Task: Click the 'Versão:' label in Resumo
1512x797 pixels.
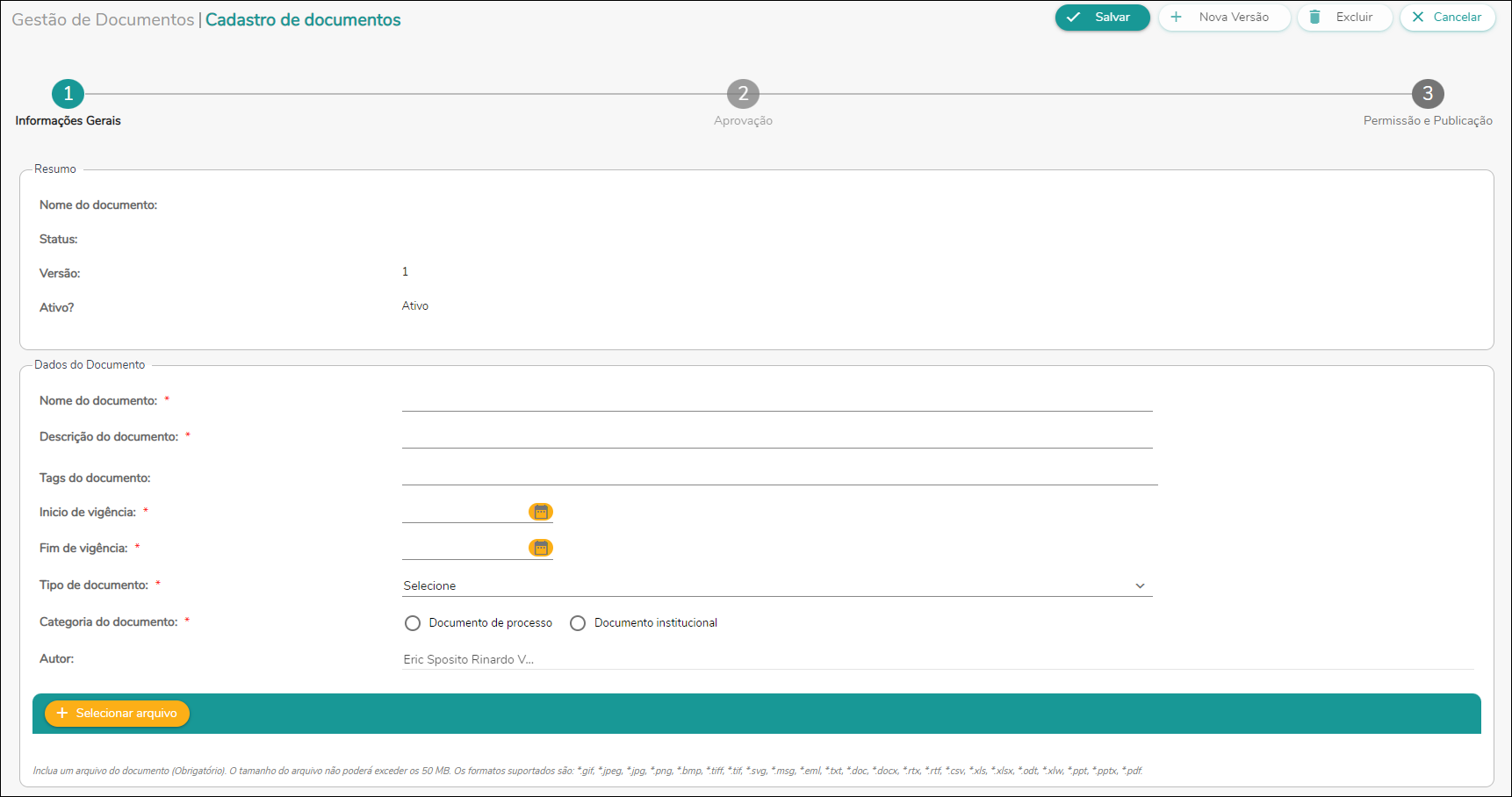Action: 60,273
